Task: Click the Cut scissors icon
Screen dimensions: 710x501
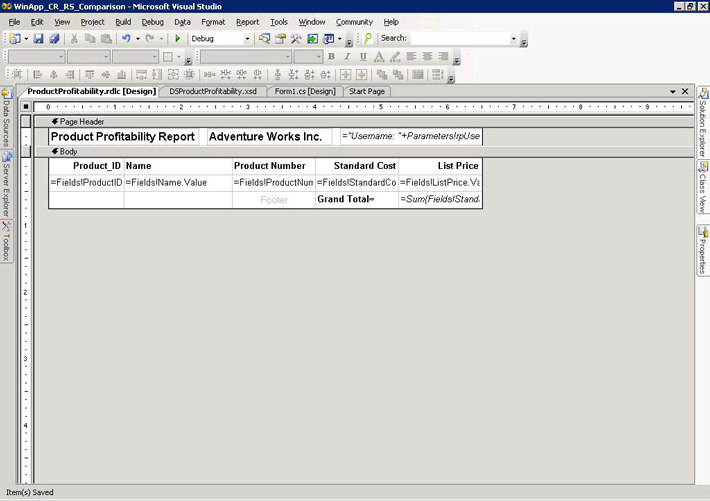Action: pos(74,39)
